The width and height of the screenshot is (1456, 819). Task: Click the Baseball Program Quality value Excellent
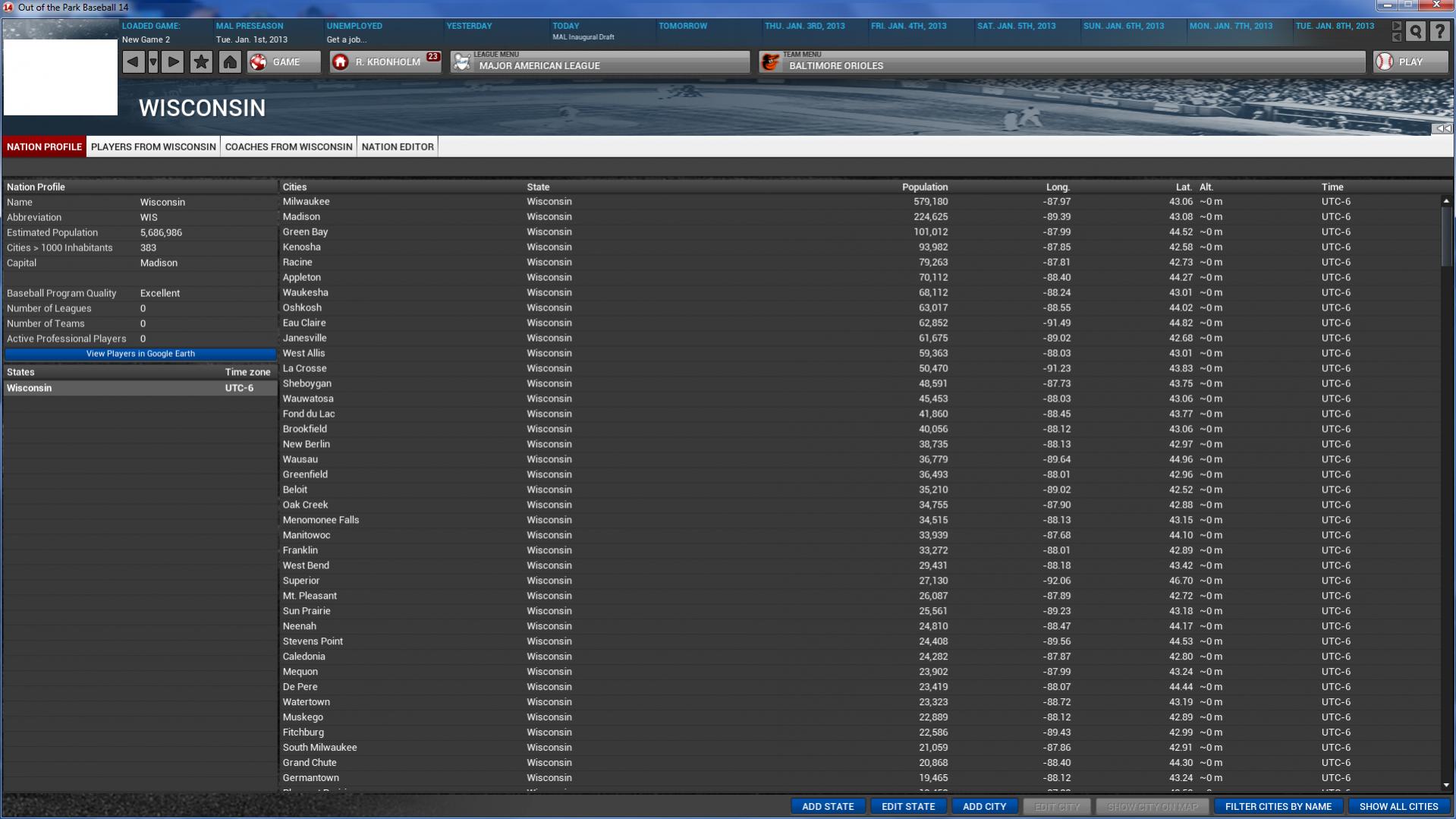(160, 293)
